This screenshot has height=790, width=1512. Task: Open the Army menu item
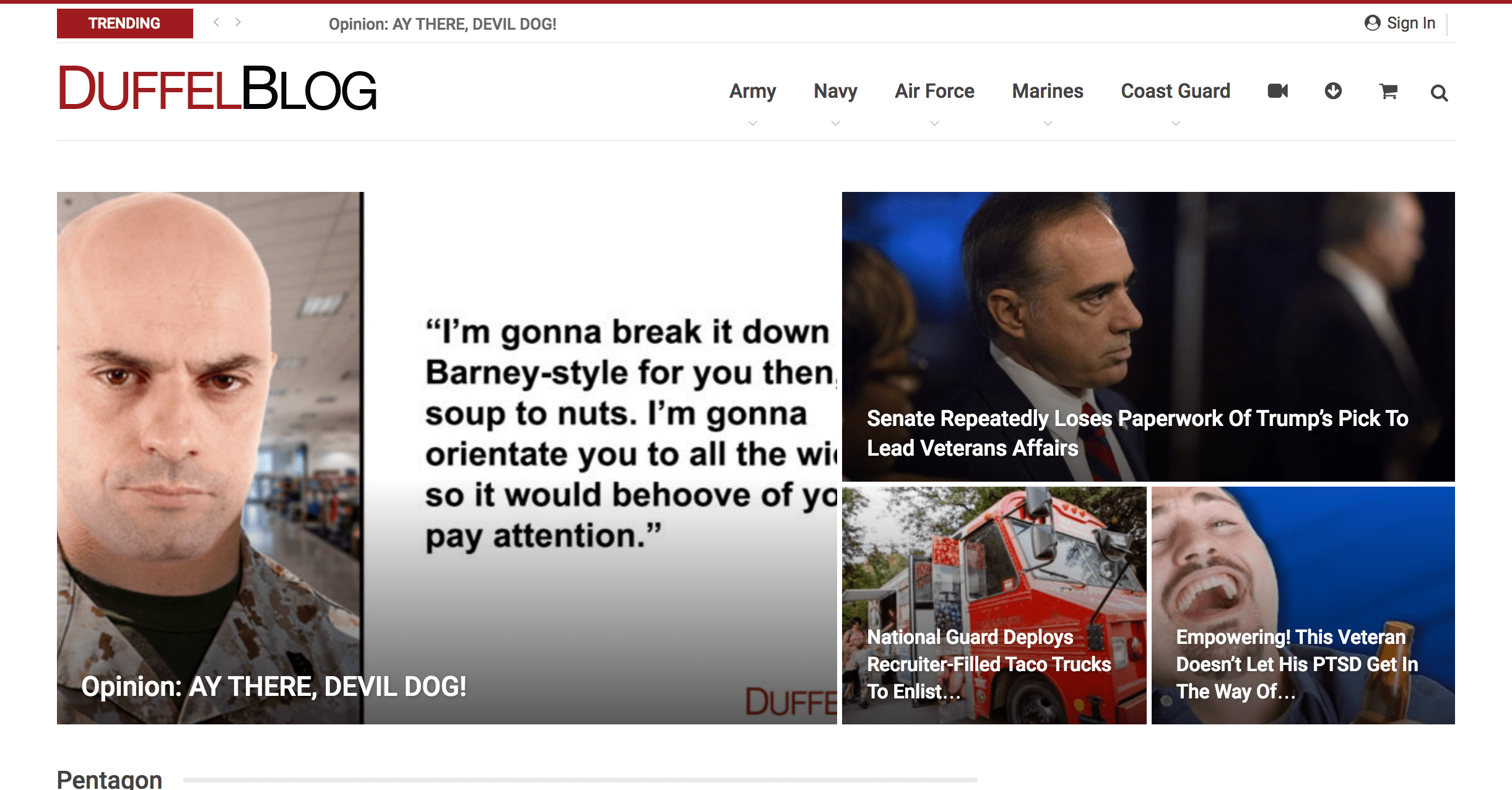pos(752,91)
